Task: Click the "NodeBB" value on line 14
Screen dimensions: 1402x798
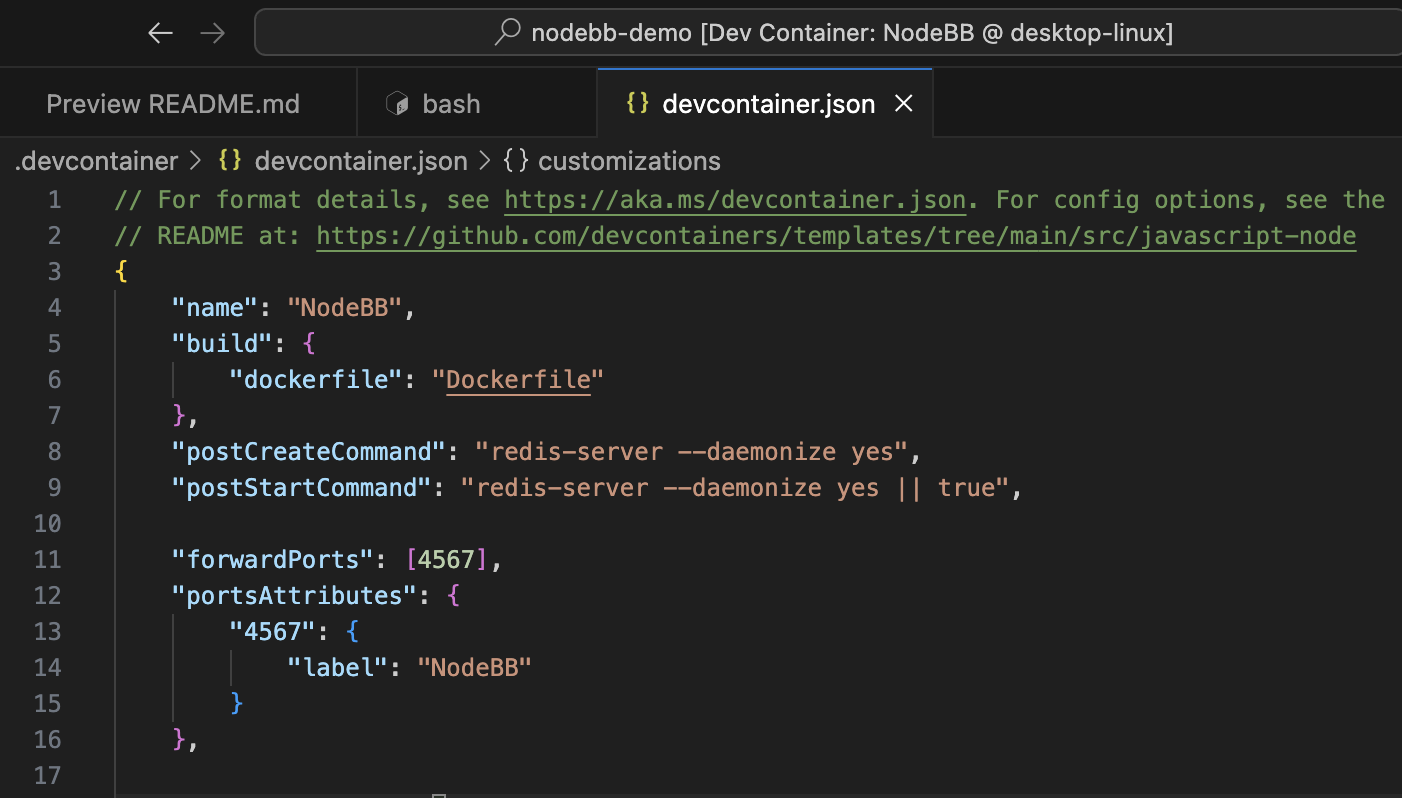Action: click(x=474, y=668)
